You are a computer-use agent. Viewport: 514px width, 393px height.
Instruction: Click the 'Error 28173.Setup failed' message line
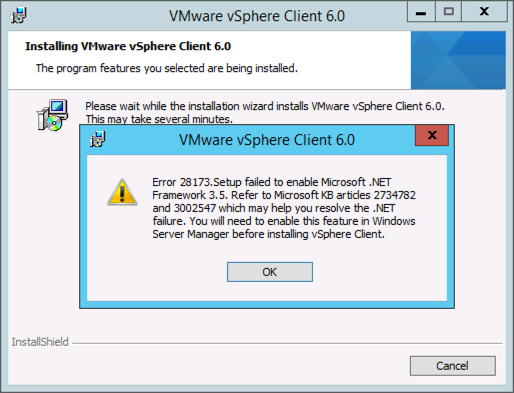272,182
